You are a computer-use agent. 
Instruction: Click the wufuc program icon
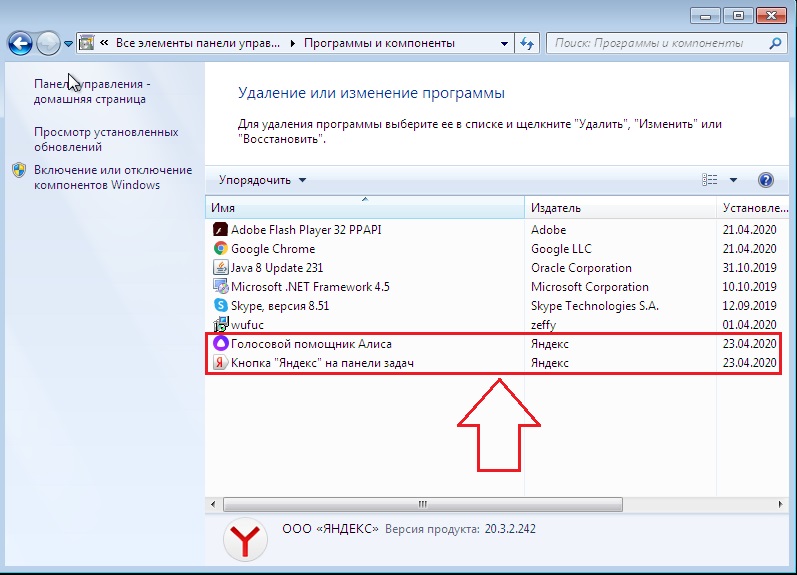[221, 324]
